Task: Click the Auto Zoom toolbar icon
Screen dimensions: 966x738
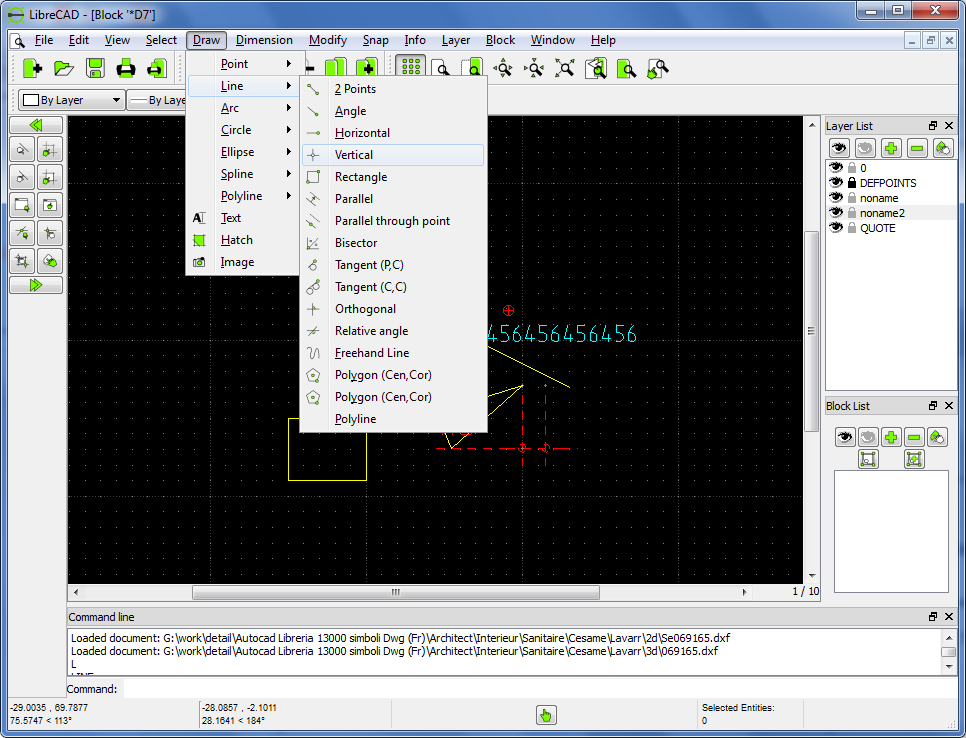Action: [x=565, y=68]
